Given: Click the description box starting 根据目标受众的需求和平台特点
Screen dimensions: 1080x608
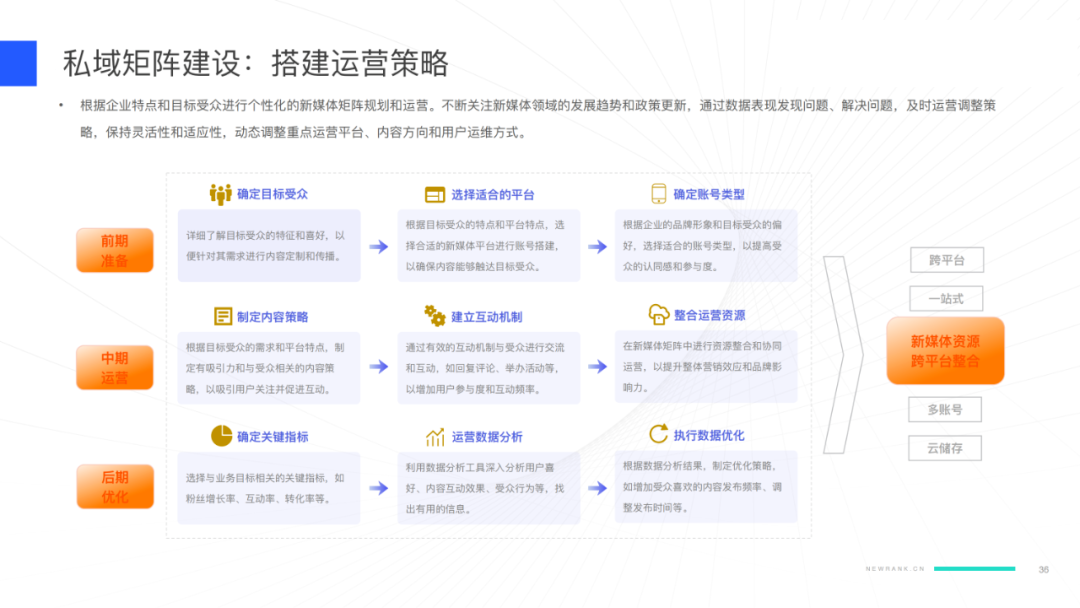Looking at the screenshot, I should point(269,368).
